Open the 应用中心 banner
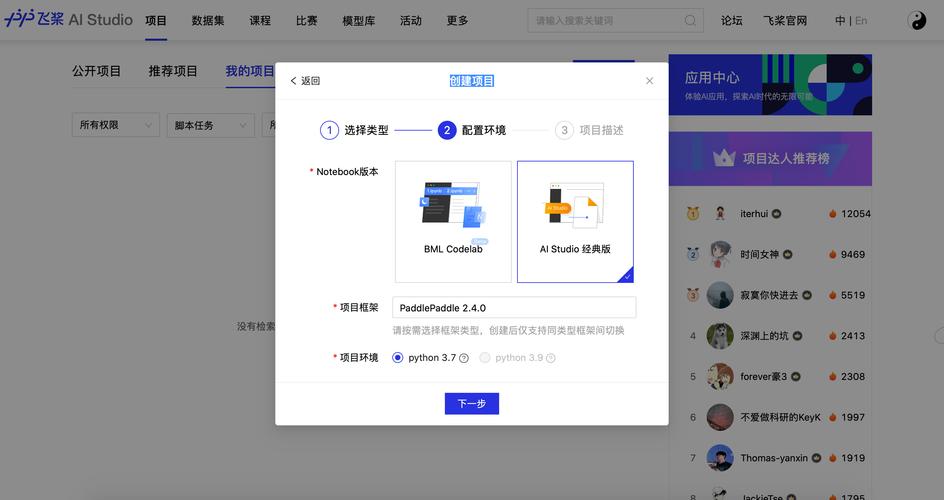 [770, 85]
